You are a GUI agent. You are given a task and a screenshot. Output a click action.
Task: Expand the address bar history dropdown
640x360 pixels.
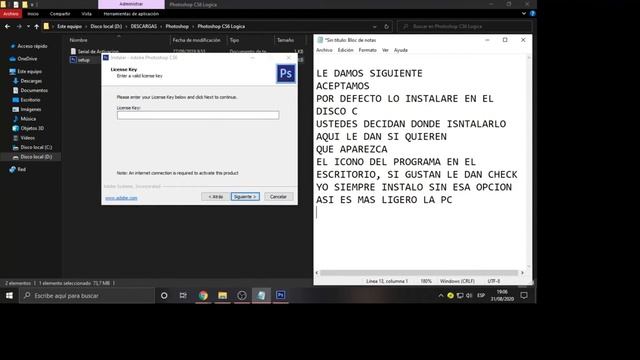(x=374, y=27)
